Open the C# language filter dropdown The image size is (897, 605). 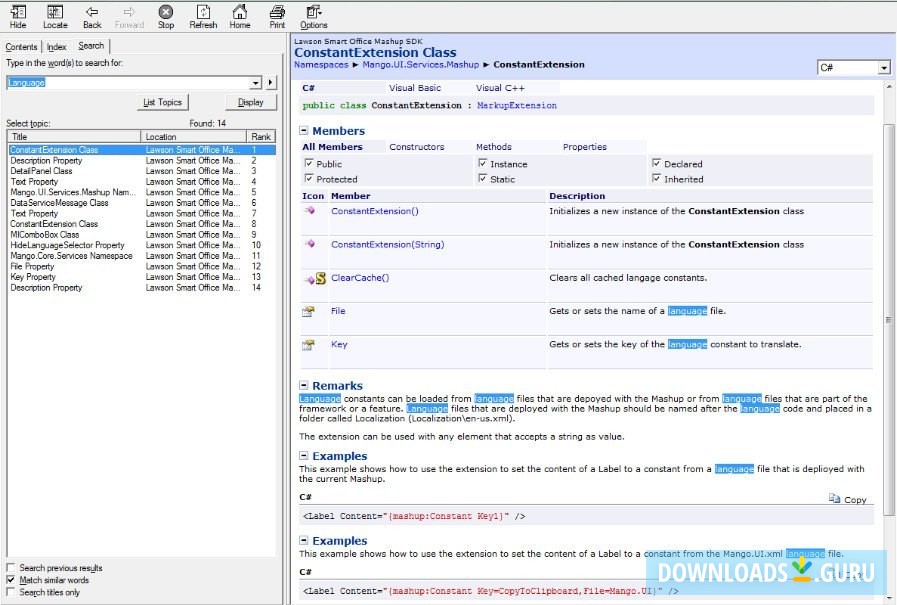coord(883,68)
